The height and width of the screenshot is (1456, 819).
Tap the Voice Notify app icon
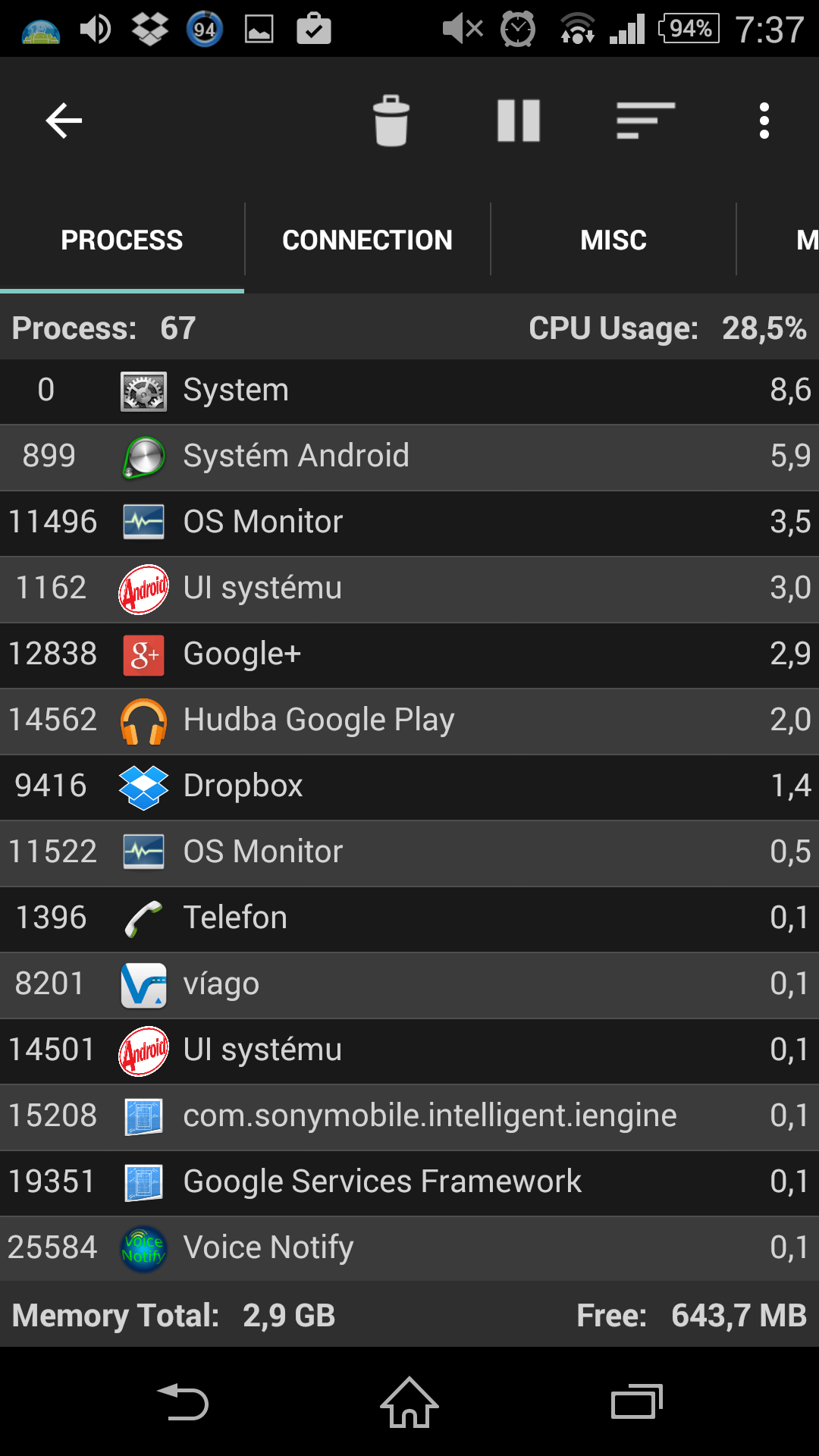click(143, 1248)
